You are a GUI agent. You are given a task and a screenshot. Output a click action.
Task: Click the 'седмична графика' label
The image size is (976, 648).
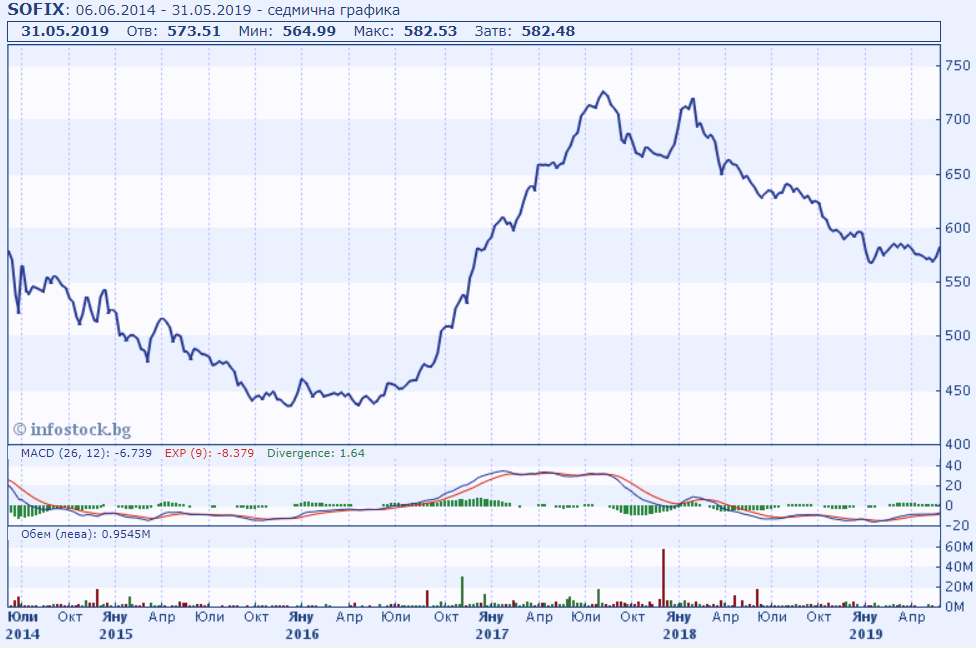tap(334, 11)
